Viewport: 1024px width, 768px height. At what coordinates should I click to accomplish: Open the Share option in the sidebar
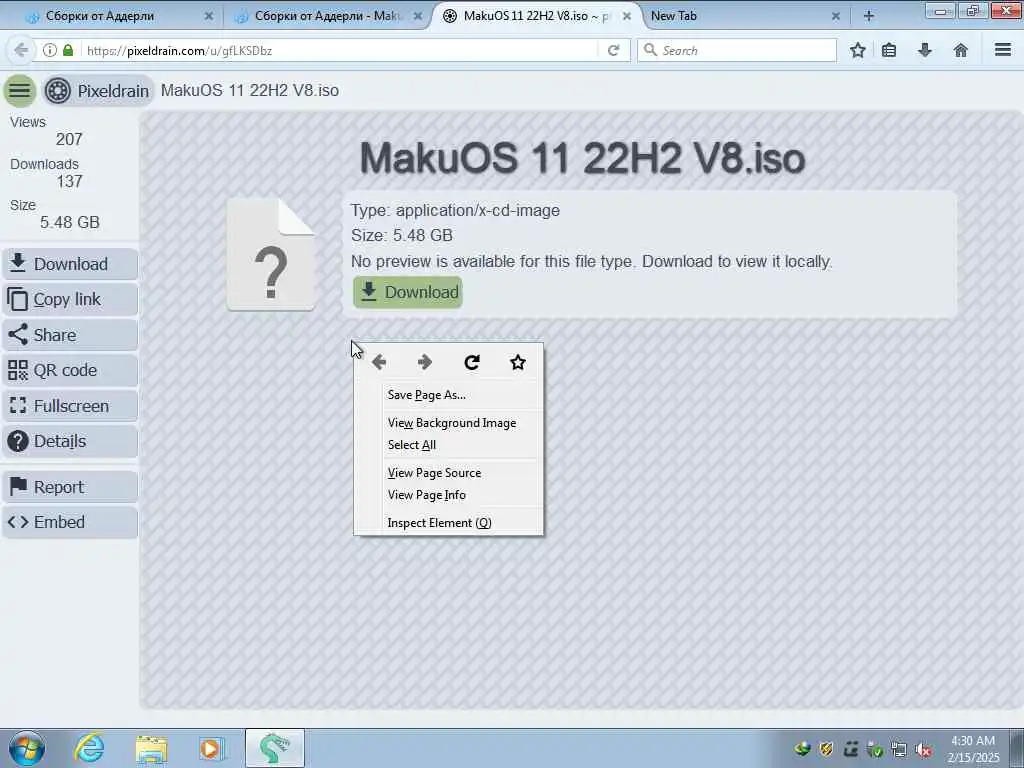pyautogui.click(x=70, y=335)
